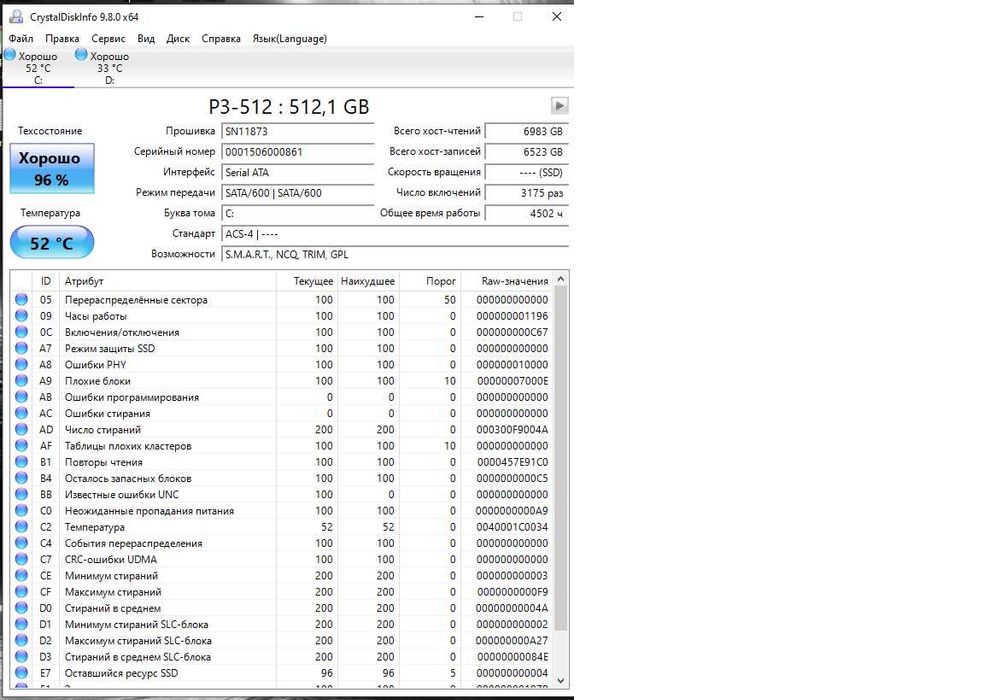Click the next disk arrow button
Viewport: 984px width, 700px height.
click(559, 105)
